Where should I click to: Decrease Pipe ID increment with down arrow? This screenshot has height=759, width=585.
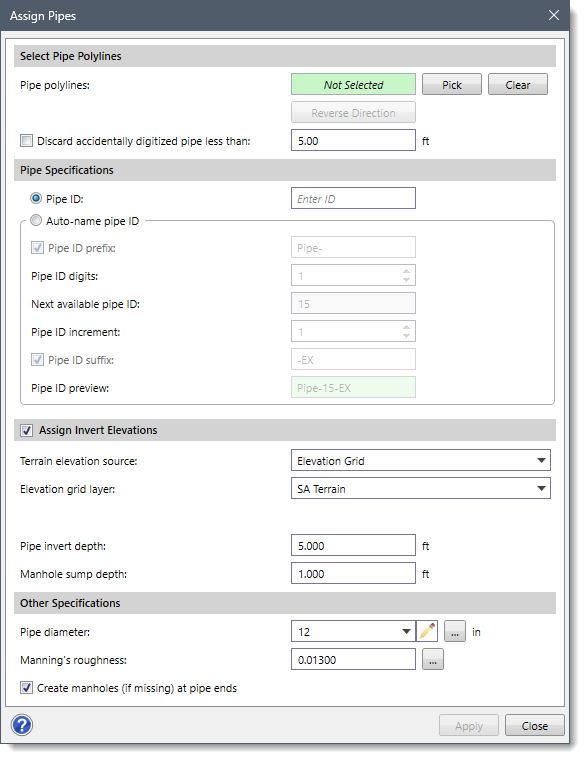coord(406,336)
